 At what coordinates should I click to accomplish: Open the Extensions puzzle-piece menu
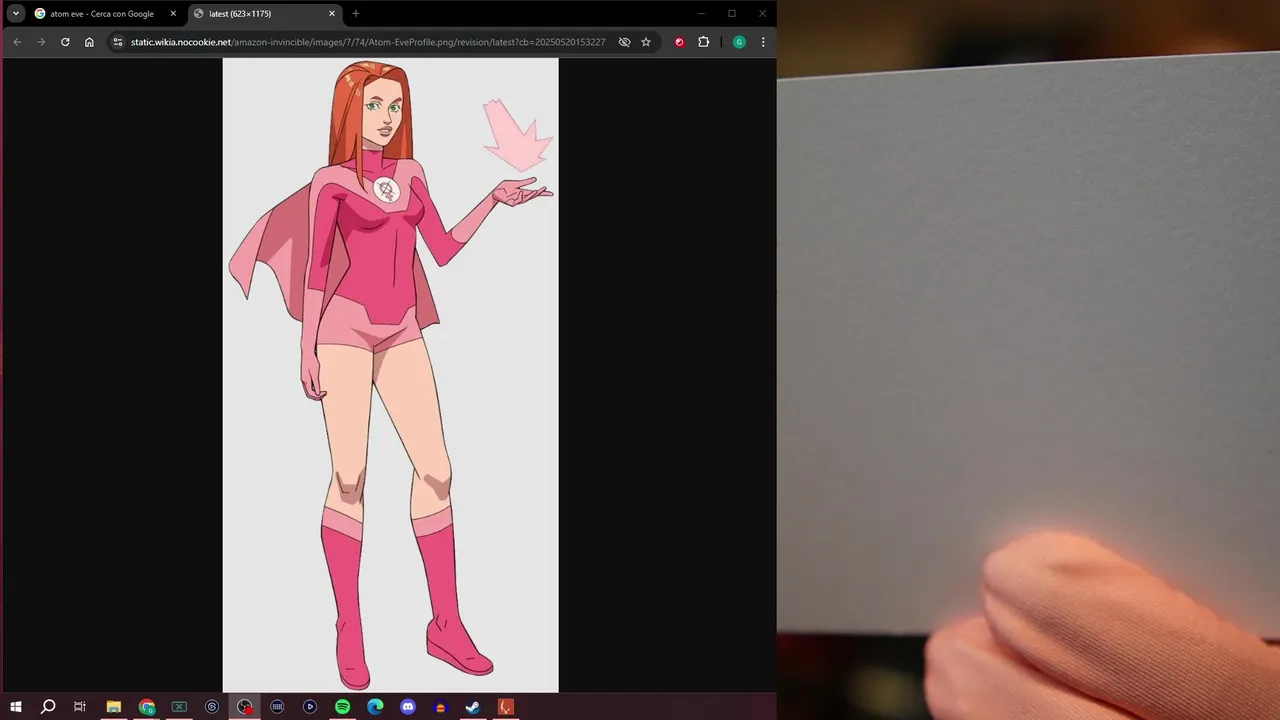coord(704,42)
